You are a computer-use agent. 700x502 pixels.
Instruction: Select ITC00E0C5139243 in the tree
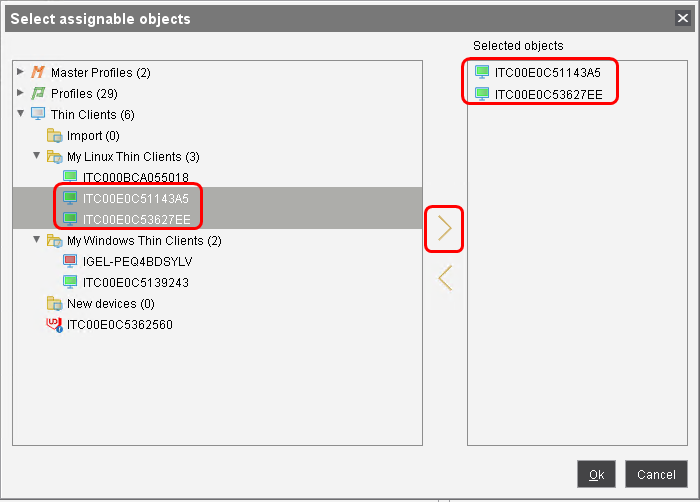[x=136, y=282]
